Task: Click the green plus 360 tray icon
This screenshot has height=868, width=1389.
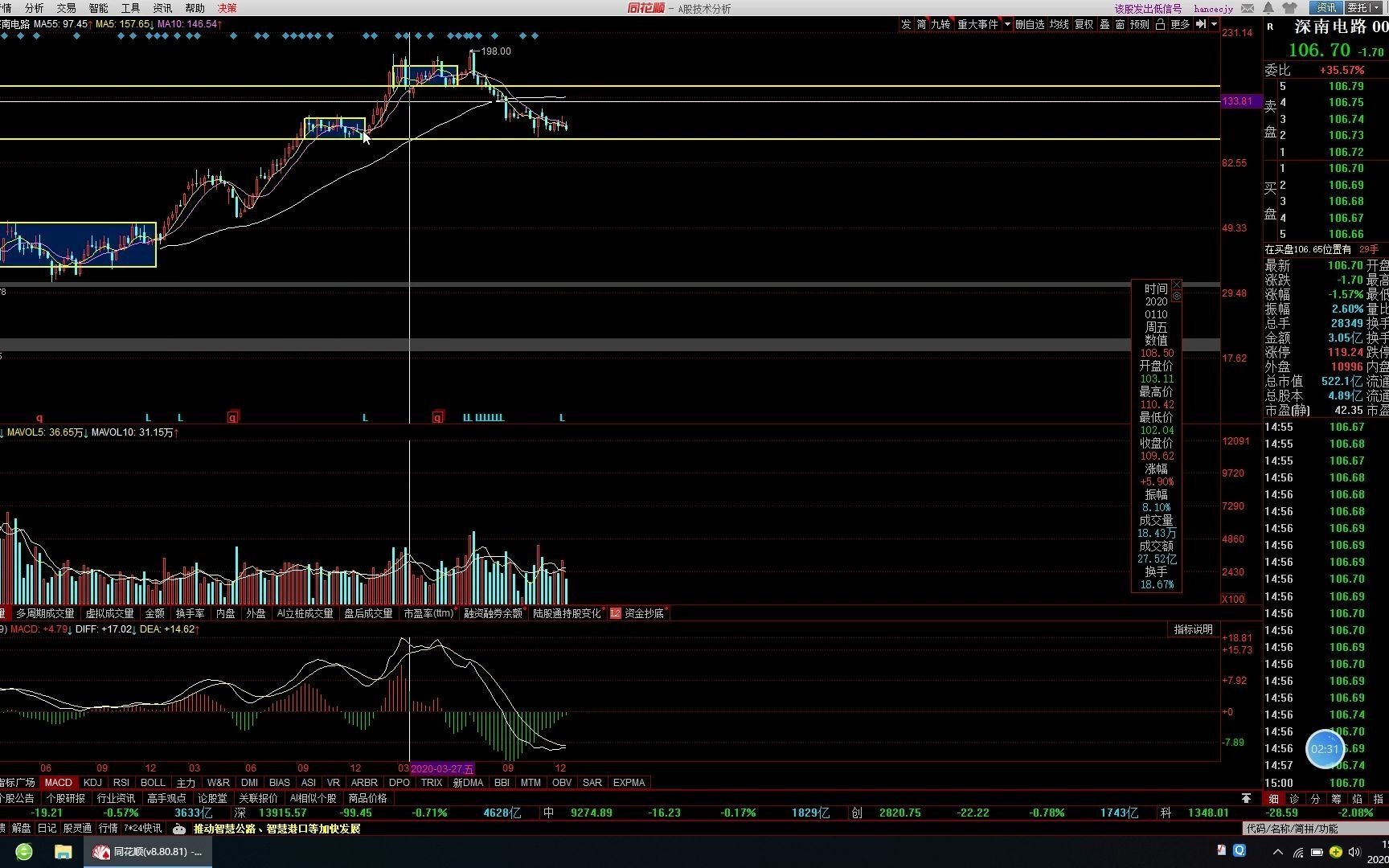Action: (x=1336, y=852)
